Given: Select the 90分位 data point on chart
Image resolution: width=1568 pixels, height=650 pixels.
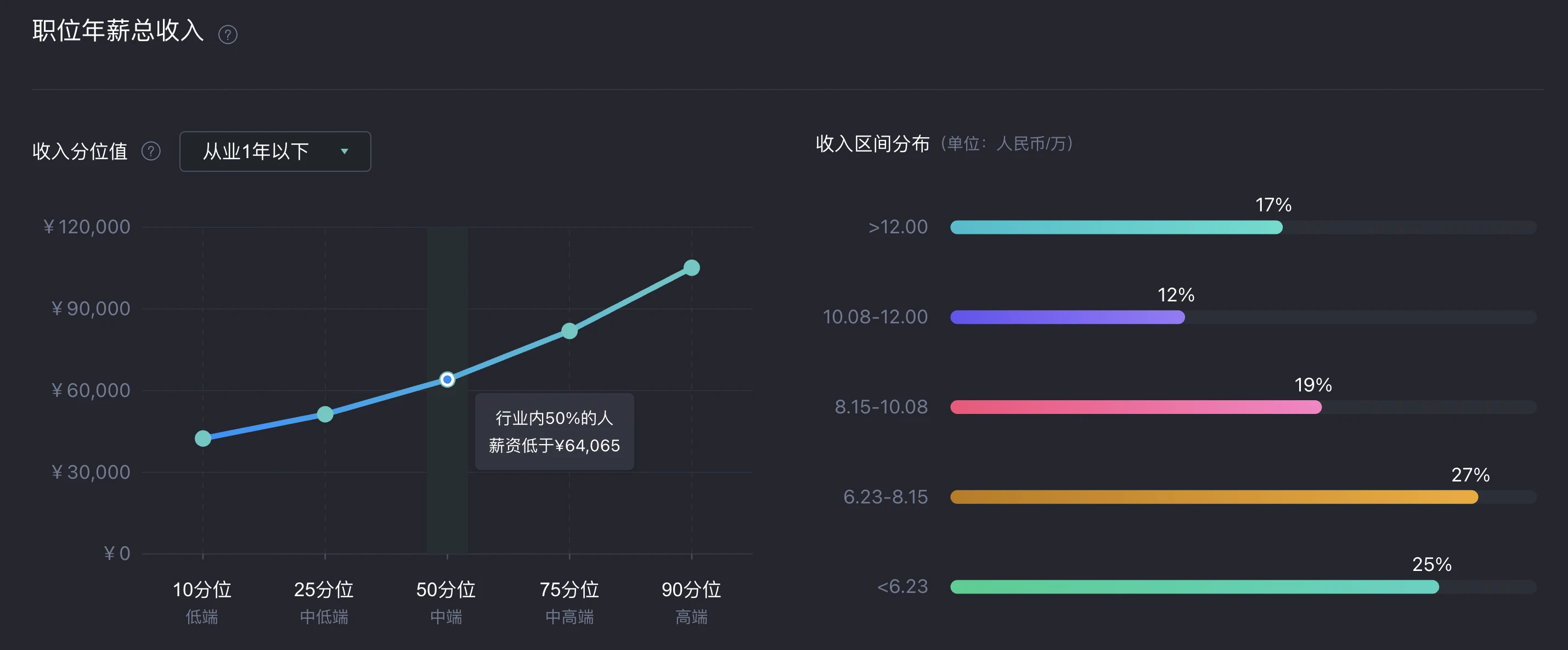Looking at the screenshot, I should [x=691, y=267].
